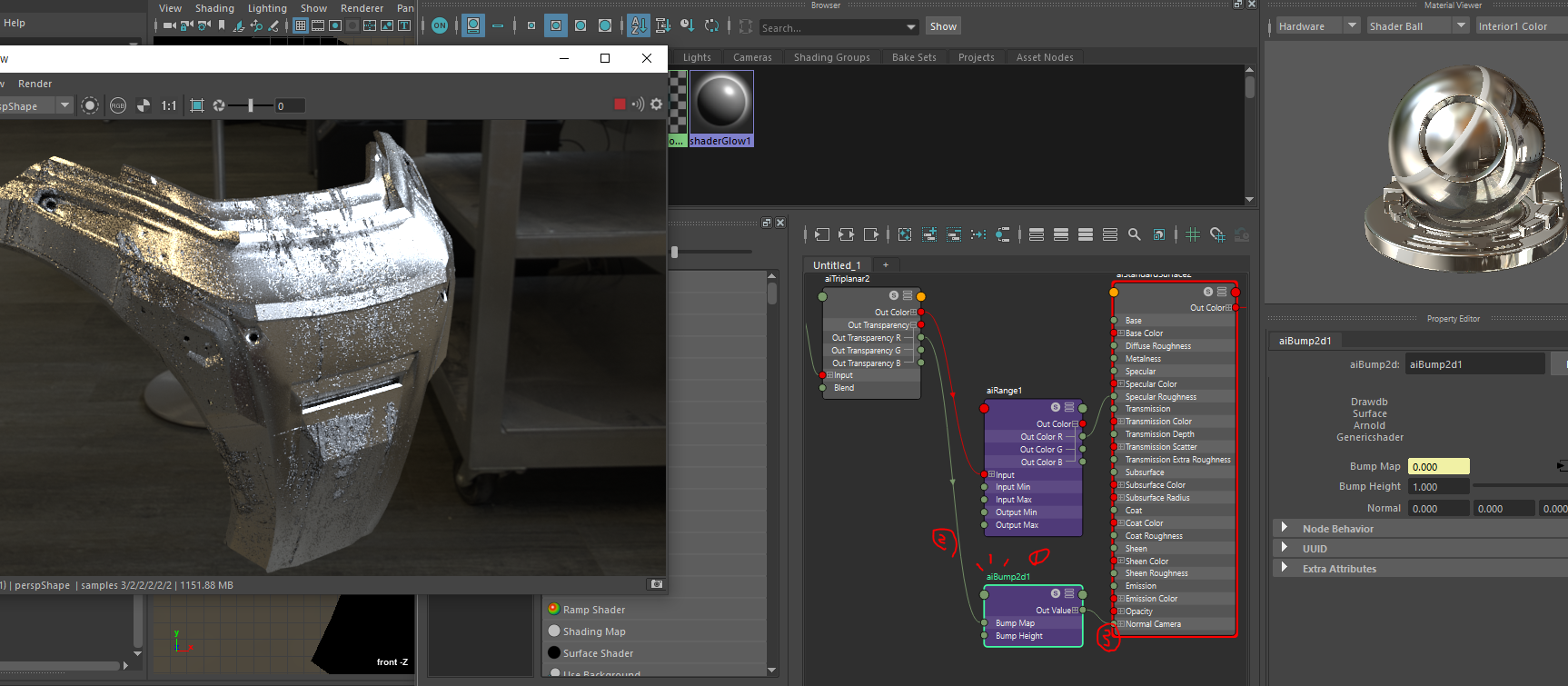Click the ON swatch rendering toggle in Browser

pyautogui.click(x=440, y=25)
